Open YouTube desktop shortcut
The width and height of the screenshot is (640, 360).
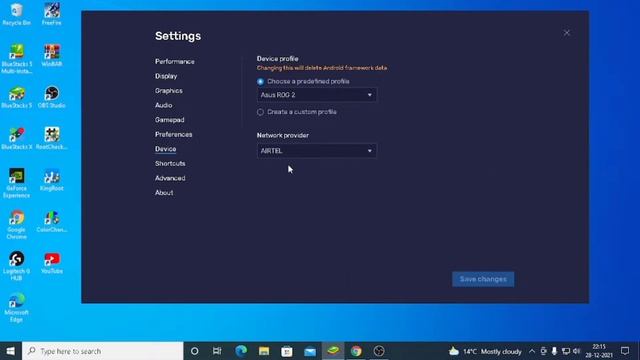tap(52, 263)
